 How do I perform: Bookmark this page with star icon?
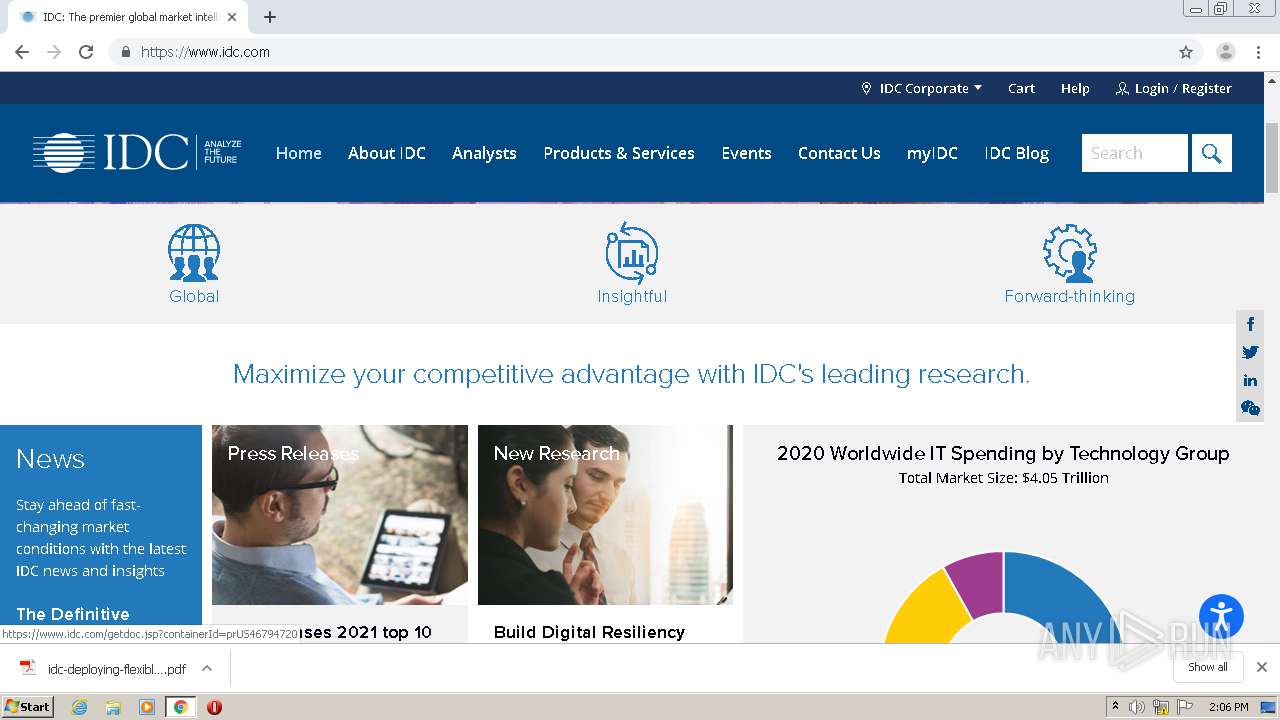[x=1186, y=52]
